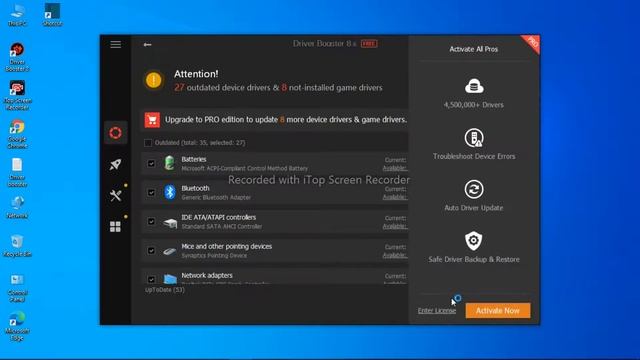Open Microsoft Edge desktop icon
640x360 pixels.
point(17,326)
